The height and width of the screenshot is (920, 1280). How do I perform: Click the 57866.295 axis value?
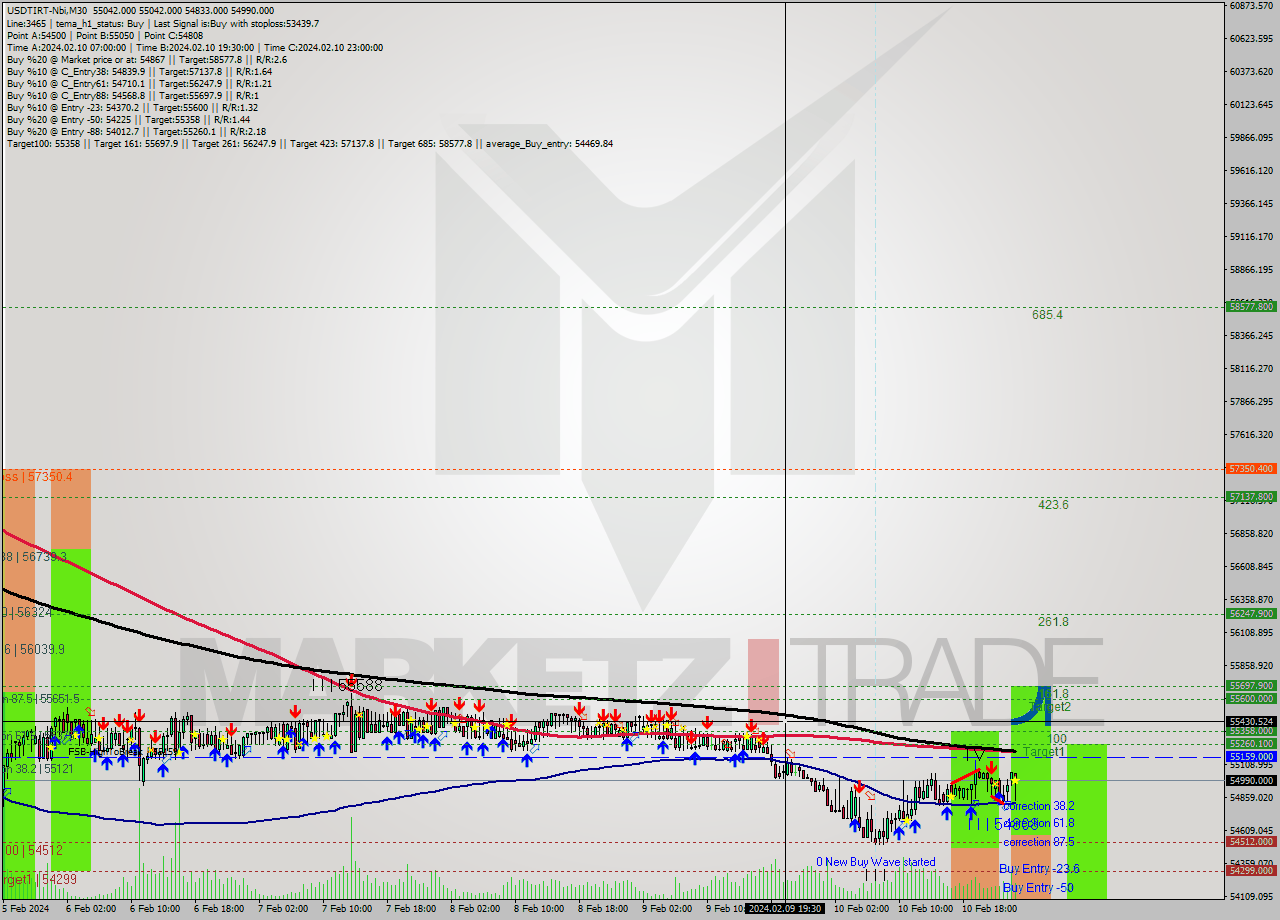[1250, 402]
